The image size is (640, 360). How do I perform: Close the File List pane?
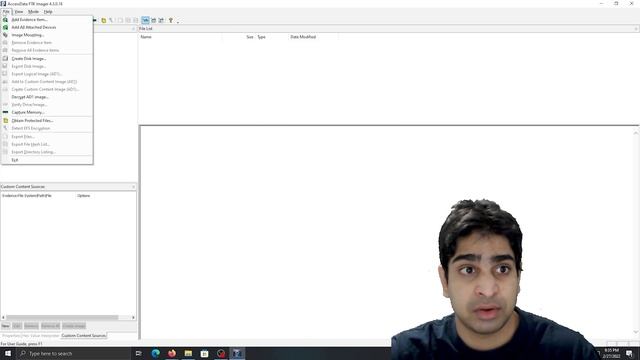(x=636, y=29)
